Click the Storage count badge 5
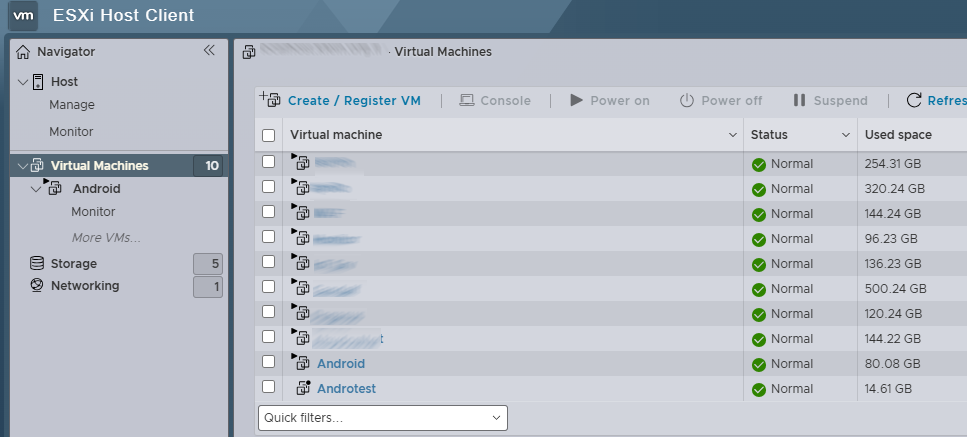Screen dimensions: 967x437 coord(208,264)
